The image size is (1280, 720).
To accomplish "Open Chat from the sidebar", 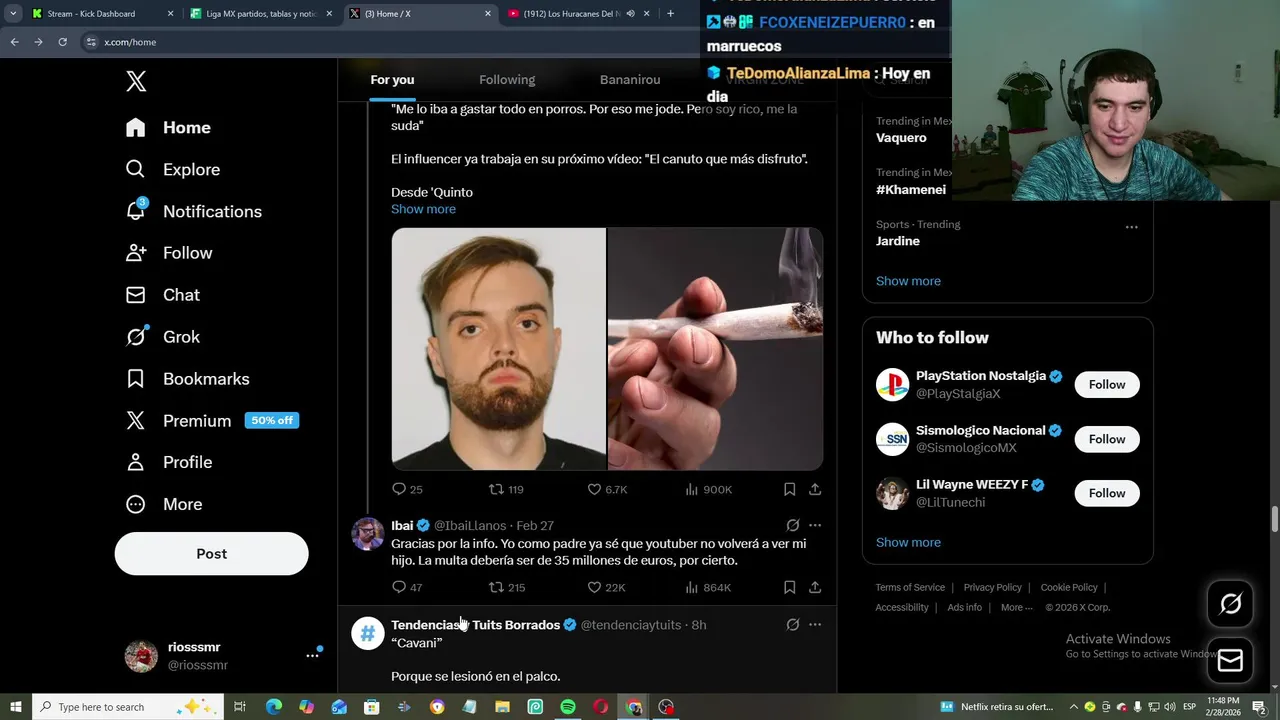I will coord(162,295).
